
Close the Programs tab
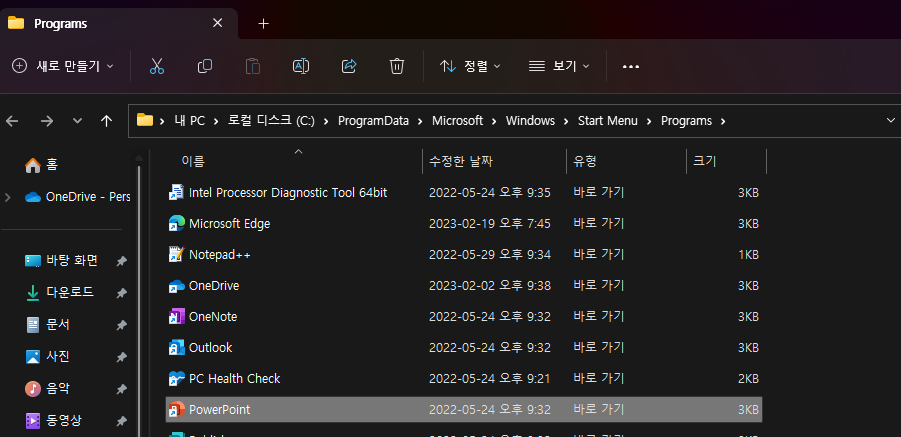(217, 24)
